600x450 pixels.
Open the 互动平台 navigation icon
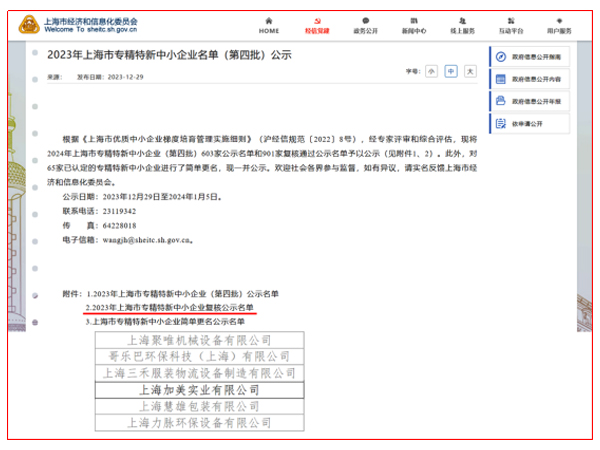(x=511, y=20)
